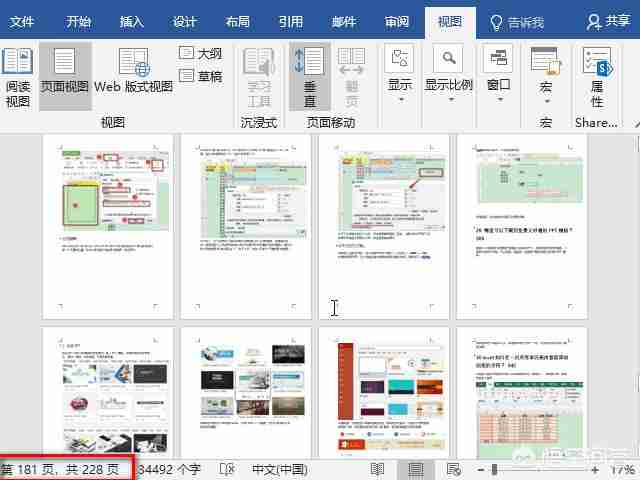Click the proofing check icon in status bar
This screenshot has height=480, width=640.
pyautogui.click(x=227, y=469)
